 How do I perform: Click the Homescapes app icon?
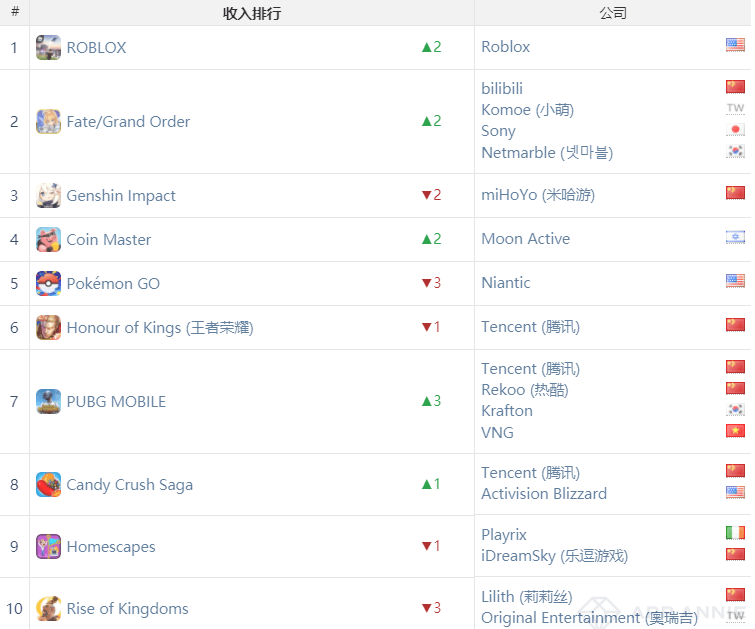click(x=48, y=547)
